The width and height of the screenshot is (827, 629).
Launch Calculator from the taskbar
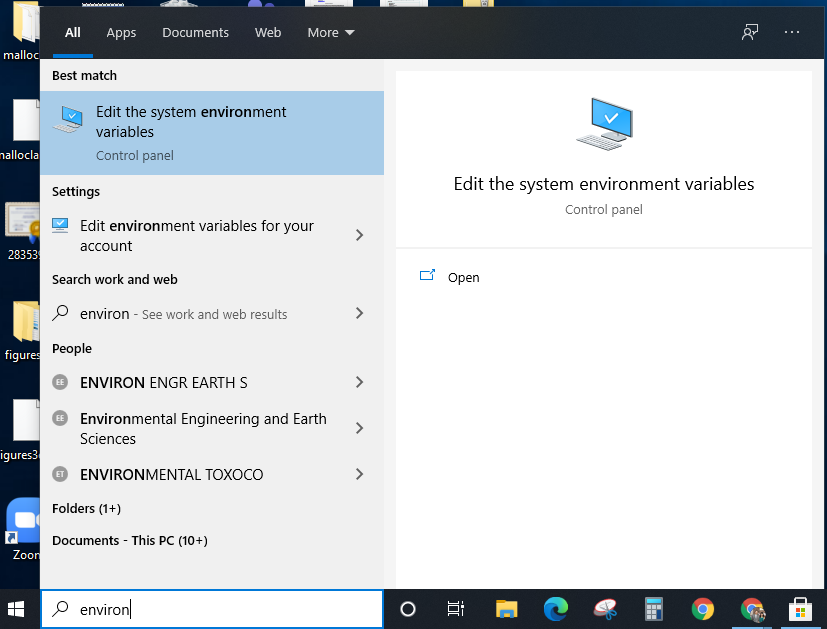pos(653,608)
